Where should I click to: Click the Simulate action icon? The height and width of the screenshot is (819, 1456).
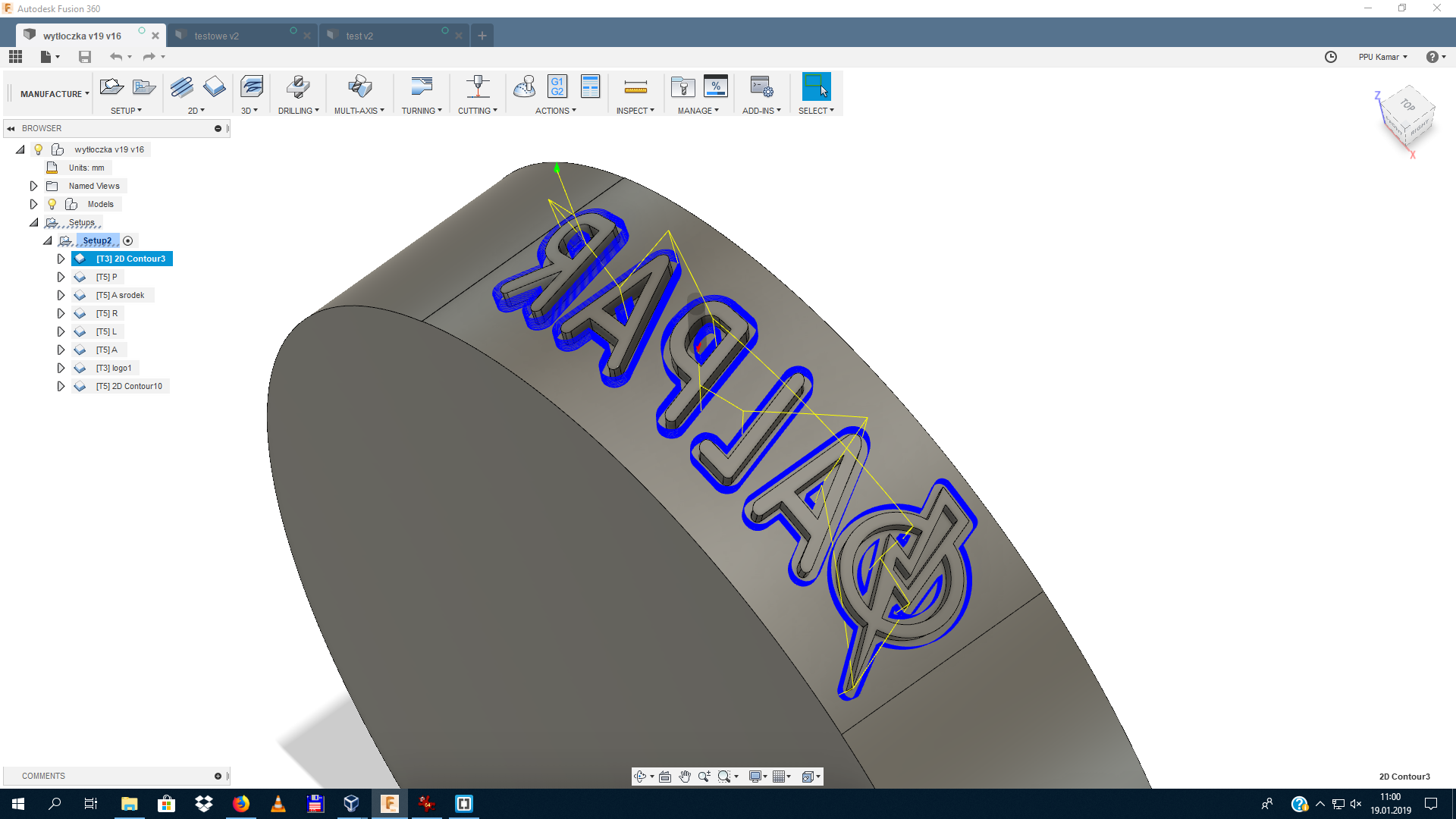tap(524, 87)
